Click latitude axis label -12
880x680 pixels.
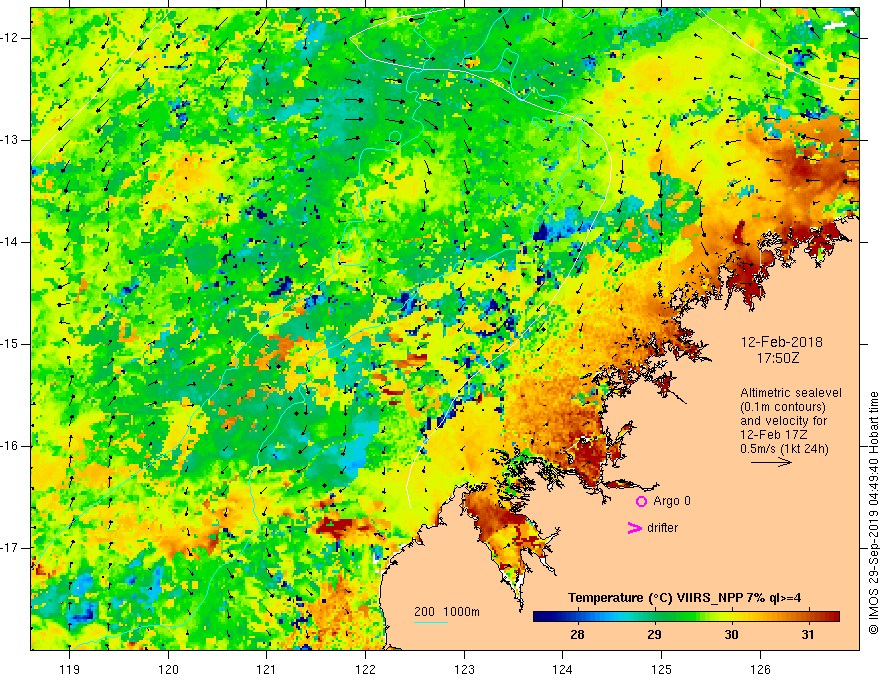[x=10, y=38]
